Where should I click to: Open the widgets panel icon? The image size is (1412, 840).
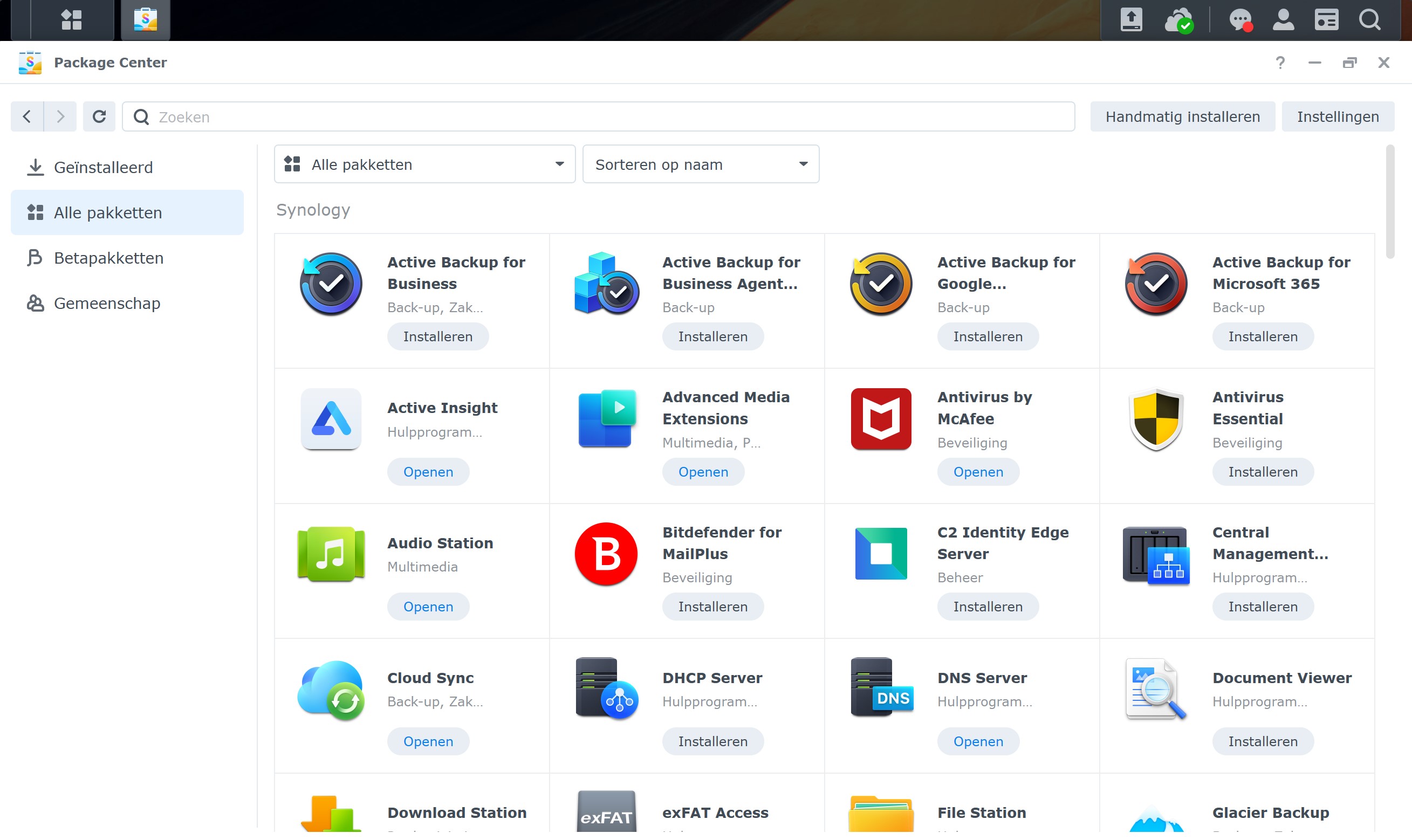(x=1326, y=20)
